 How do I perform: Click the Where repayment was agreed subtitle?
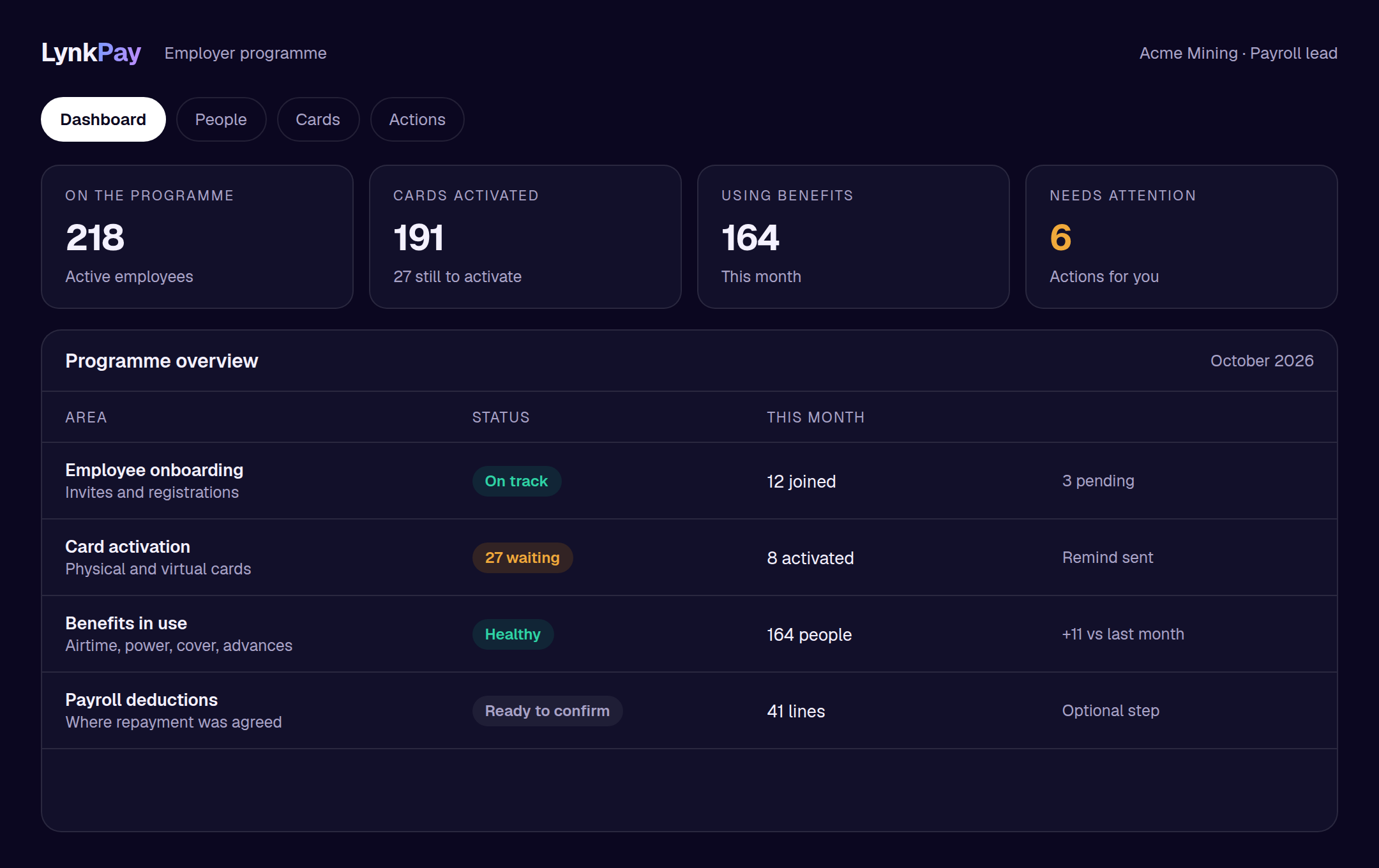pyautogui.click(x=174, y=722)
